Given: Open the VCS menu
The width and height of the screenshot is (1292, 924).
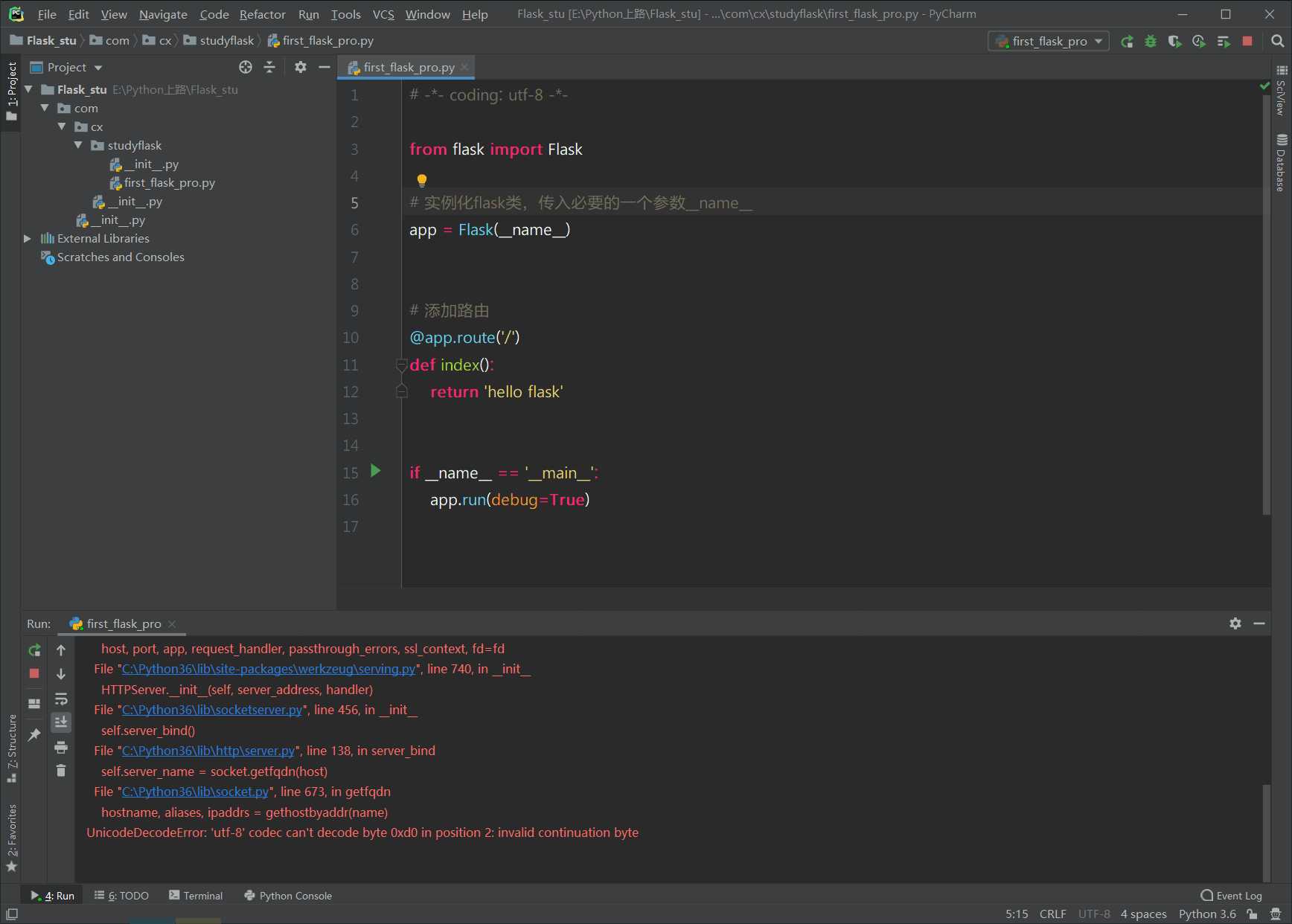Looking at the screenshot, I should click(x=383, y=14).
